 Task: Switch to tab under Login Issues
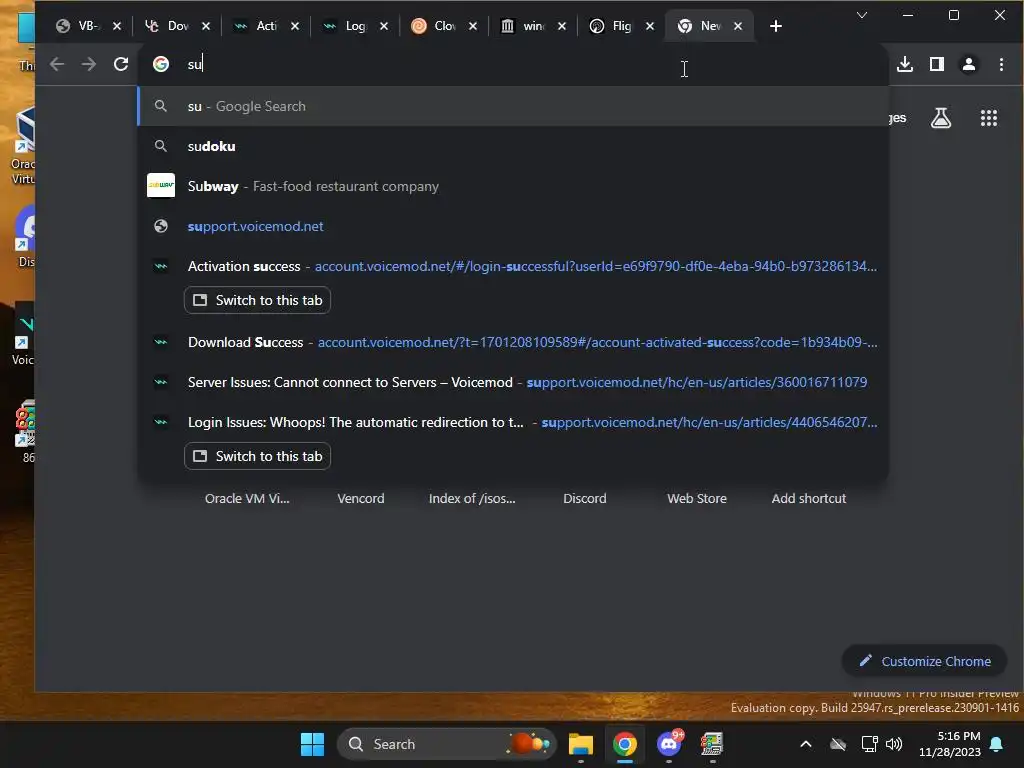(x=257, y=456)
